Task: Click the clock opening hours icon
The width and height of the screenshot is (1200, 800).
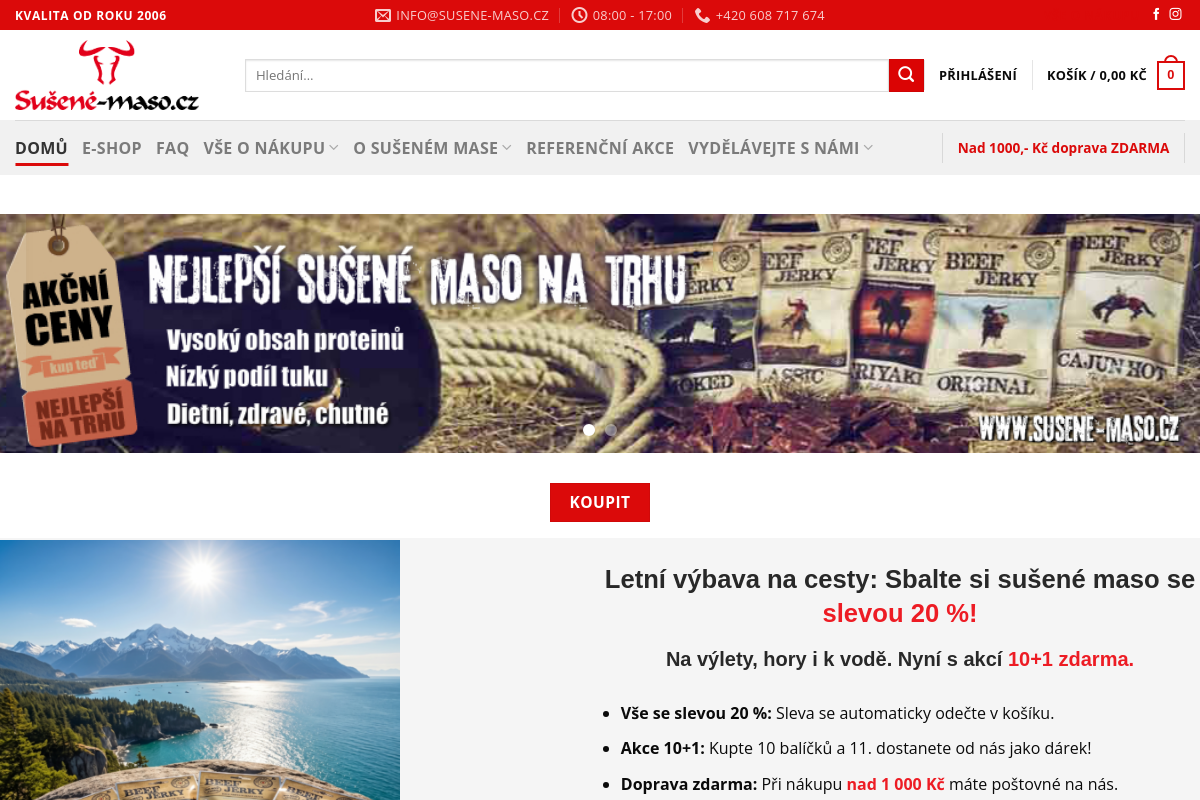Action: (x=579, y=15)
